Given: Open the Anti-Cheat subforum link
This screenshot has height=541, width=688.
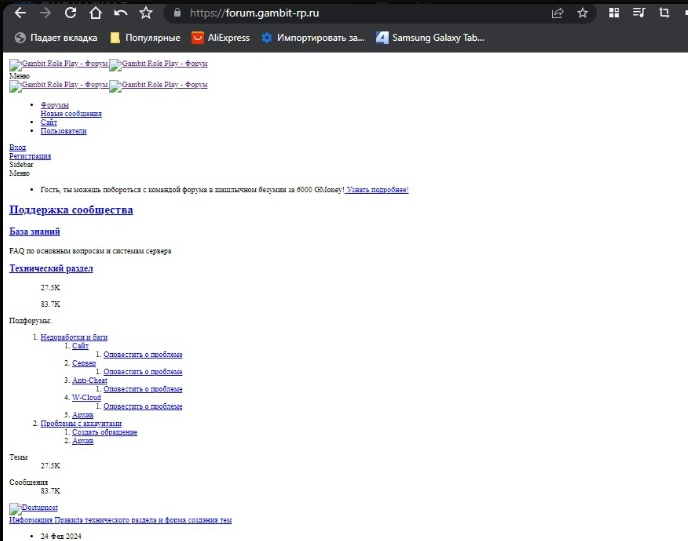Looking at the screenshot, I should (x=90, y=380).
